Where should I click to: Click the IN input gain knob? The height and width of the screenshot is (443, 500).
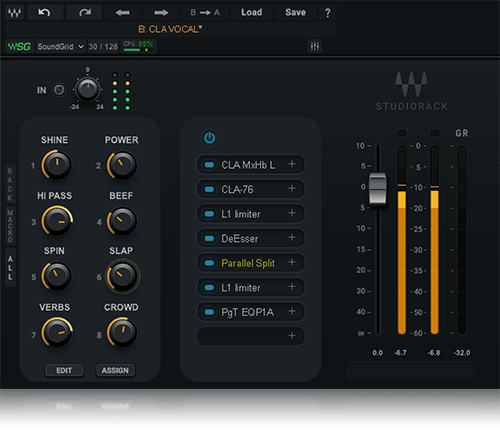(87, 89)
